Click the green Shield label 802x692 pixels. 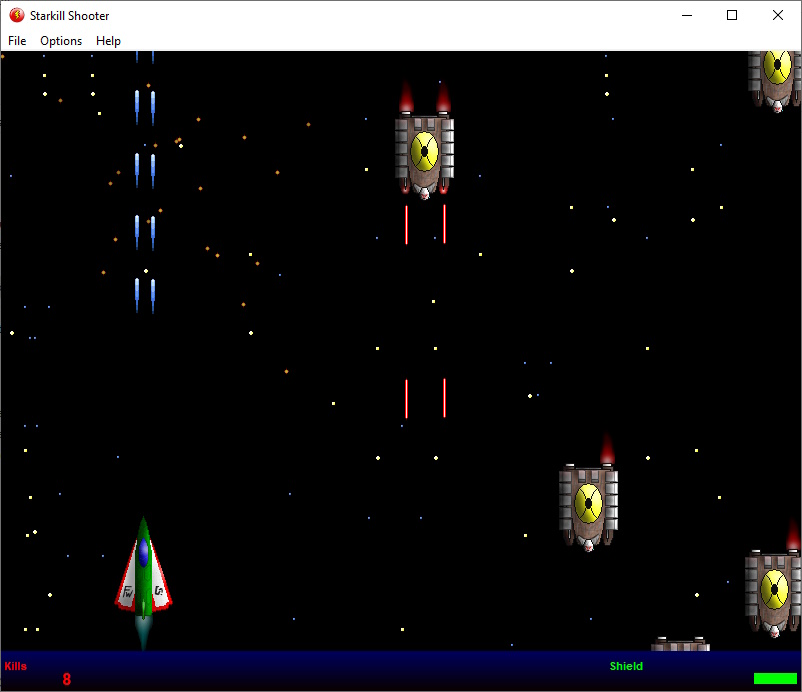[x=626, y=666]
